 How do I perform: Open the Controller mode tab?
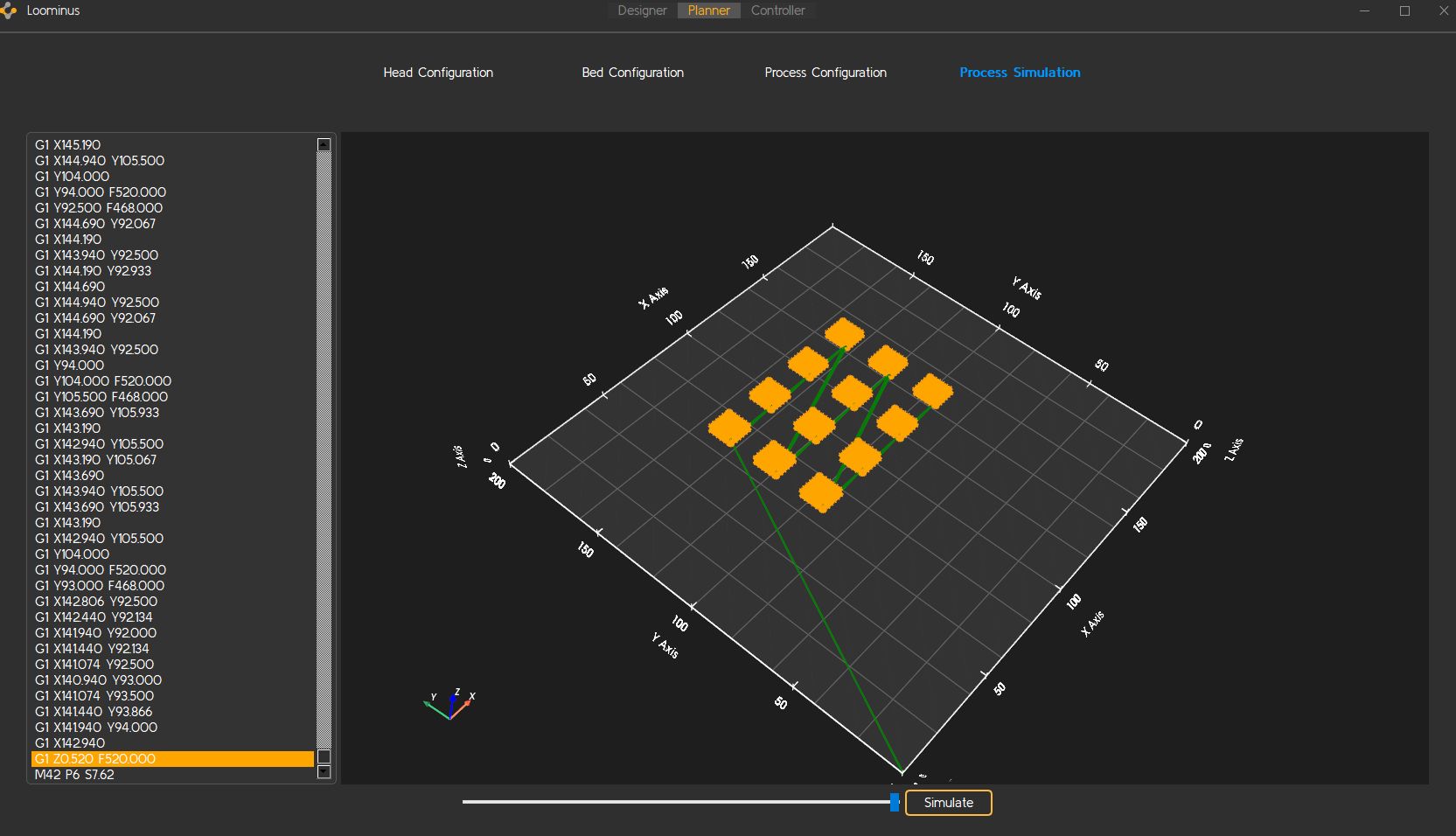click(777, 10)
